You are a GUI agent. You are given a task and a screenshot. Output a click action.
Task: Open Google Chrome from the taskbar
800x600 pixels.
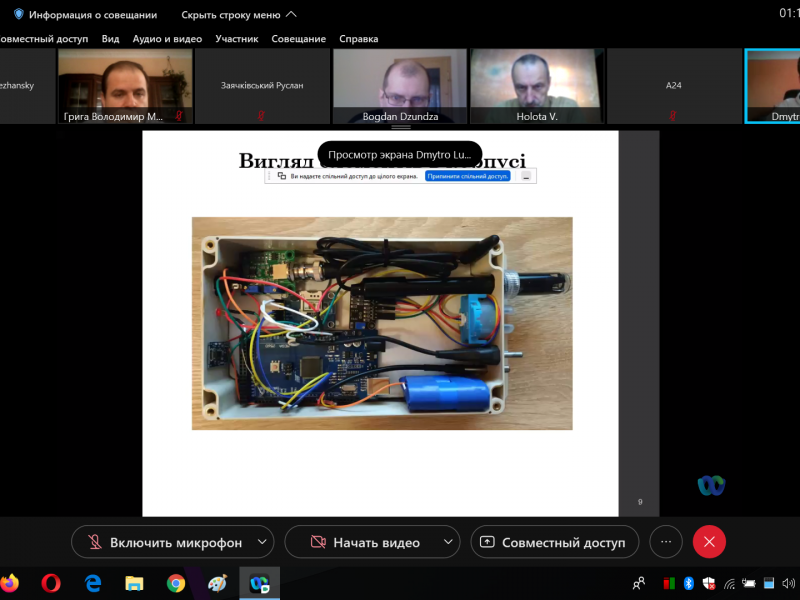(176, 583)
